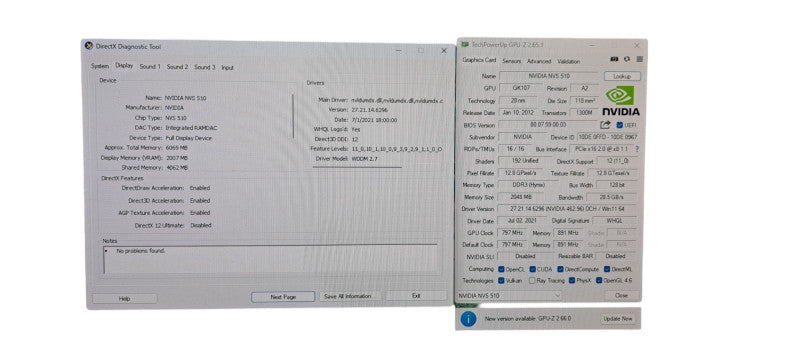Open the Sensors tab in GPU-Z
The image size is (800, 360).
pos(512,61)
